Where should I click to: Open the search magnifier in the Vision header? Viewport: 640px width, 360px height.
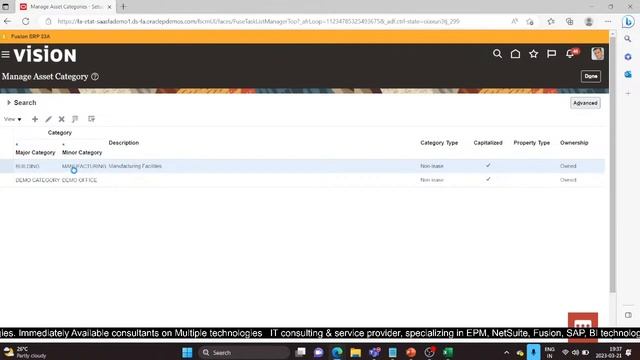497,54
